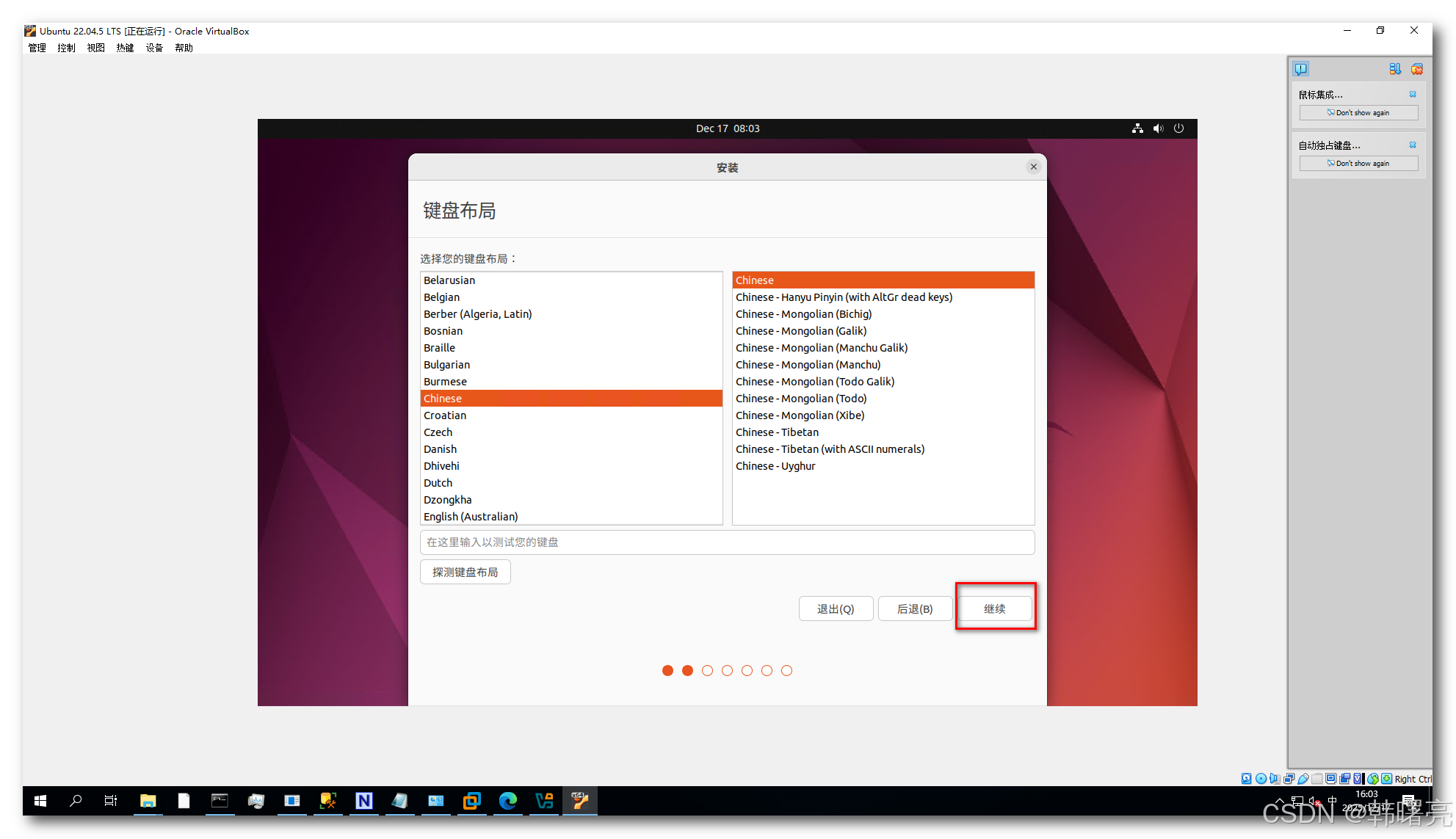Click the sort notifications icon in side panel
The height and width of the screenshot is (839, 1456).
tap(1395, 69)
